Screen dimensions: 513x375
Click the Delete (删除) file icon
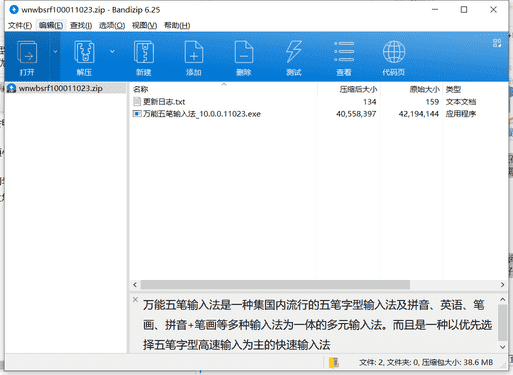click(244, 52)
